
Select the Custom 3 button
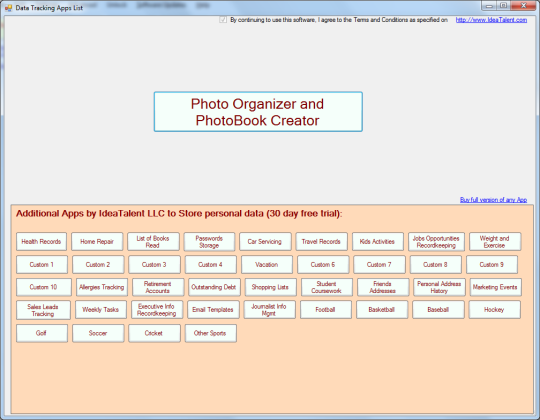[154, 264]
